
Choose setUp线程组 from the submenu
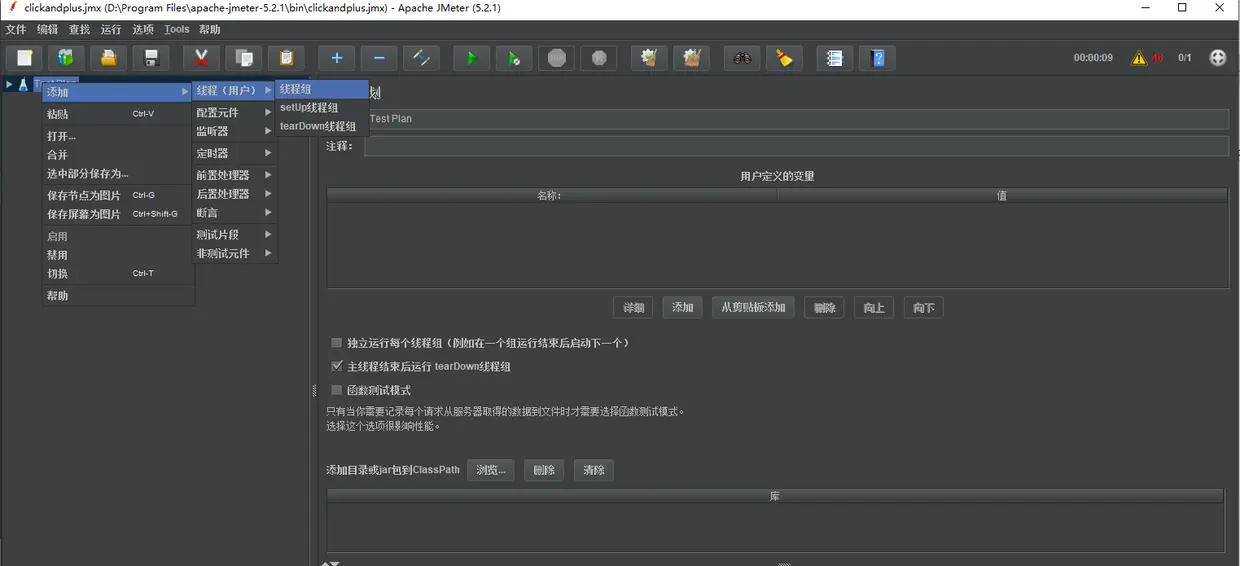pos(322,107)
